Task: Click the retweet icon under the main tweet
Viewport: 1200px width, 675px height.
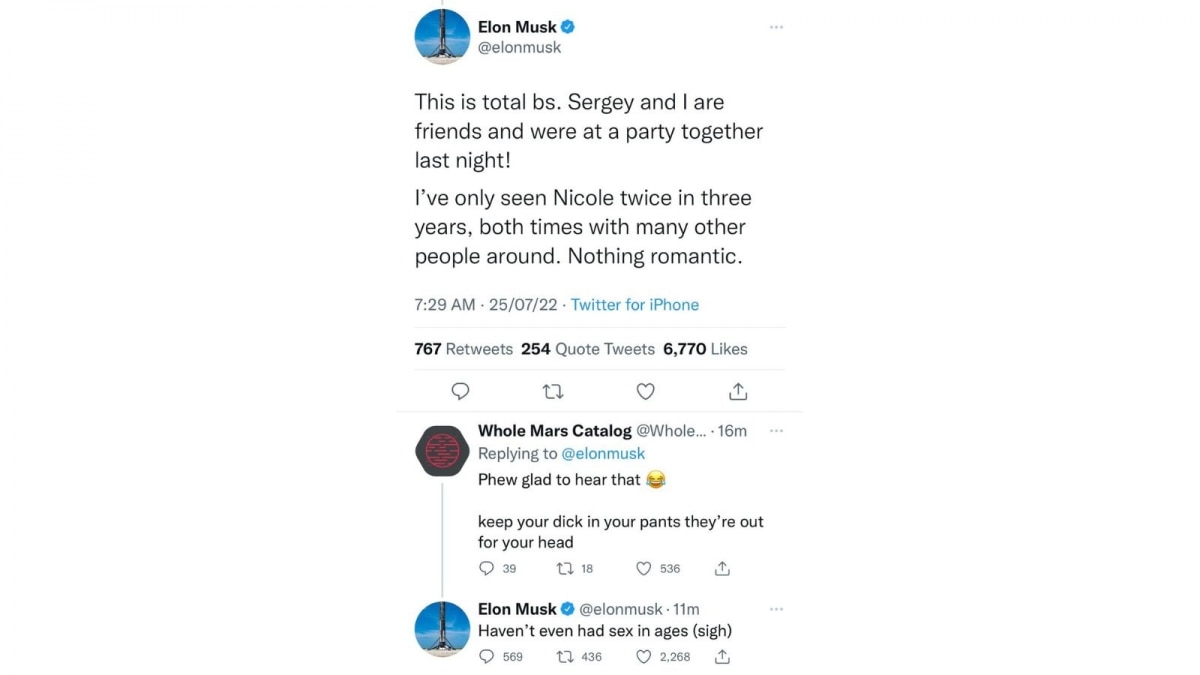Action: 553,391
